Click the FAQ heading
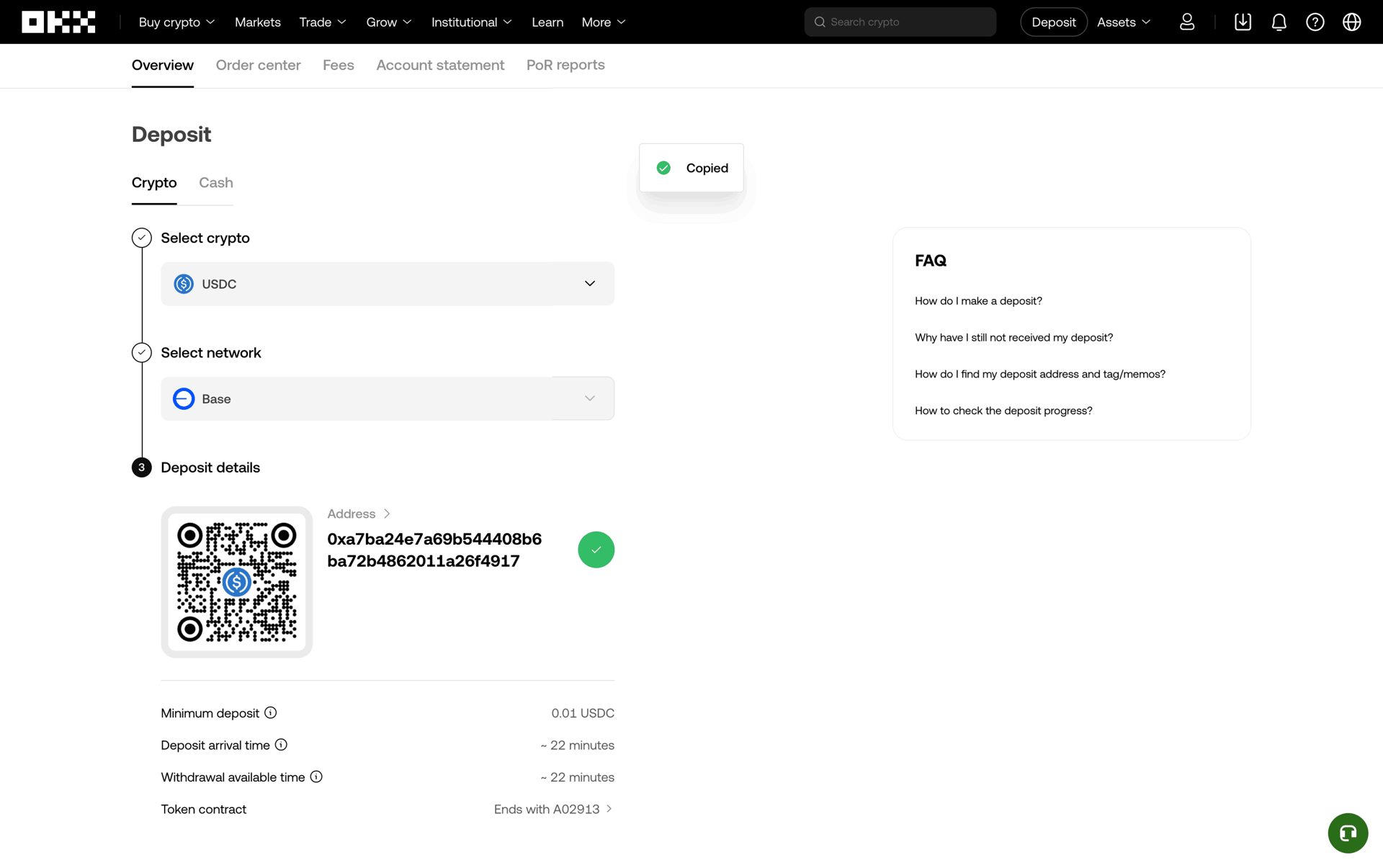The image size is (1383, 868). point(930,260)
